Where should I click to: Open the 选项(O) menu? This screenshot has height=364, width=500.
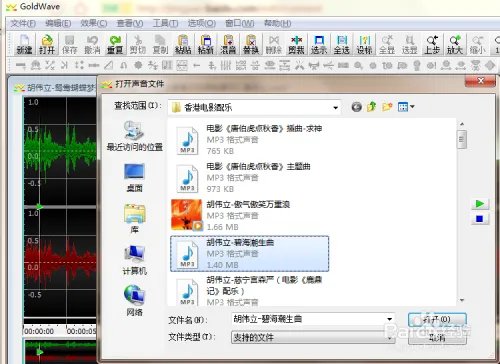click(202, 23)
